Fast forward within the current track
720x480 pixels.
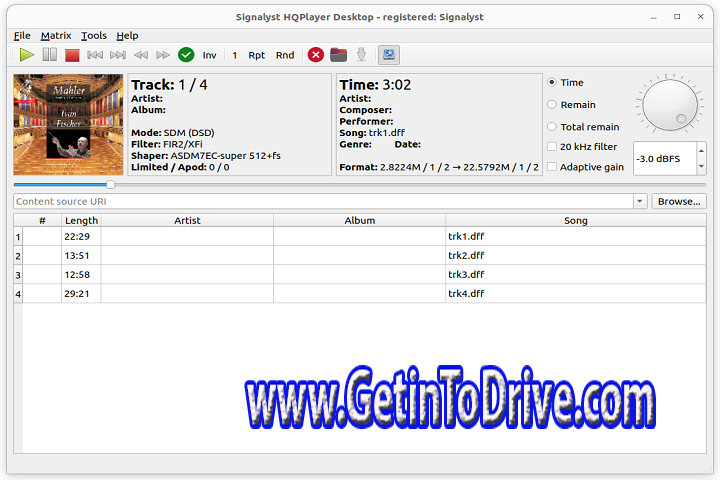[163, 55]
